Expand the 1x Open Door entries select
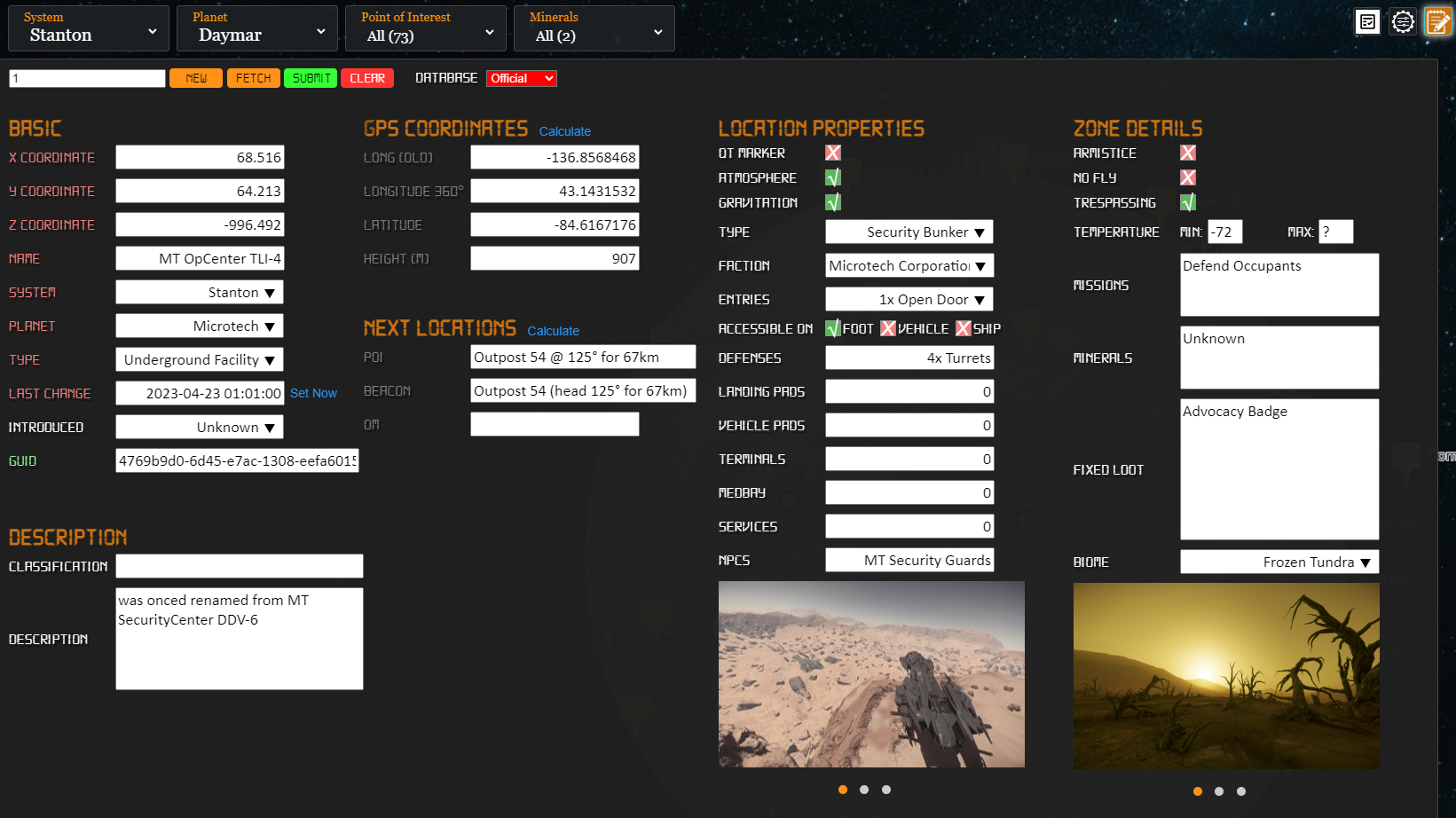 click(909, 299)
